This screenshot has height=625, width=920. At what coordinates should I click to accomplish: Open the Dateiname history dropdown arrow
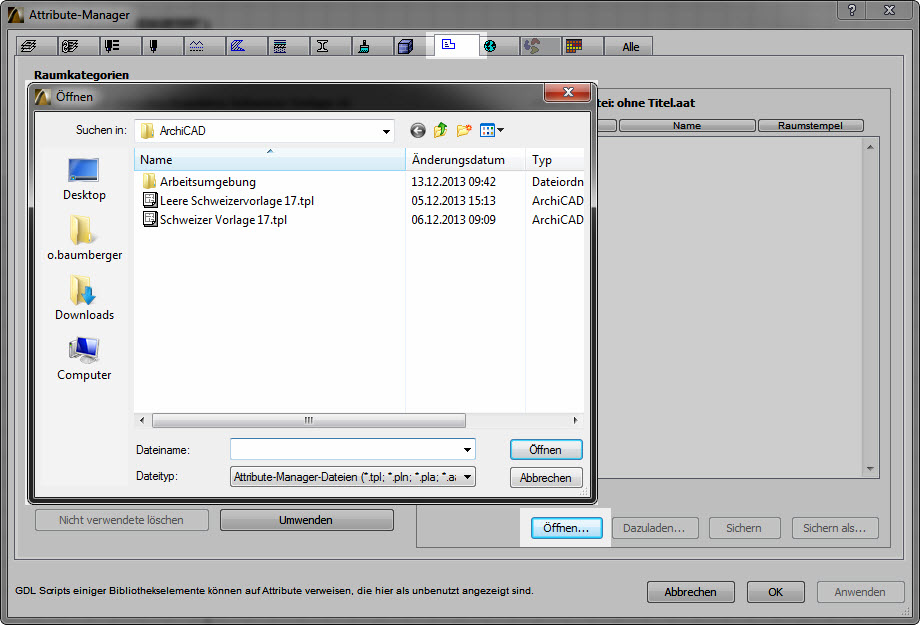coord(467,450)
